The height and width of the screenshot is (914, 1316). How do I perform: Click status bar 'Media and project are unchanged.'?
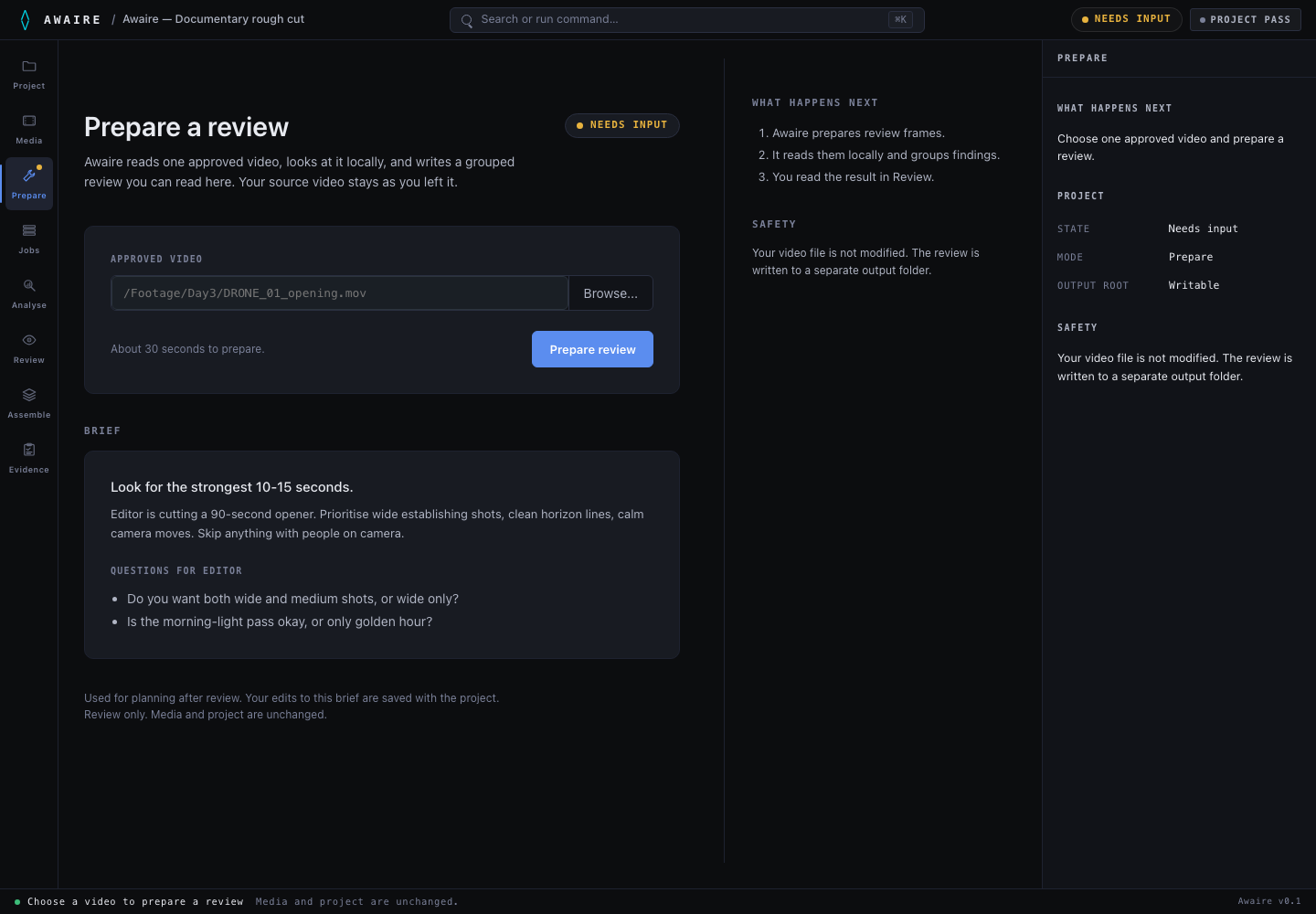click(357, 902)
